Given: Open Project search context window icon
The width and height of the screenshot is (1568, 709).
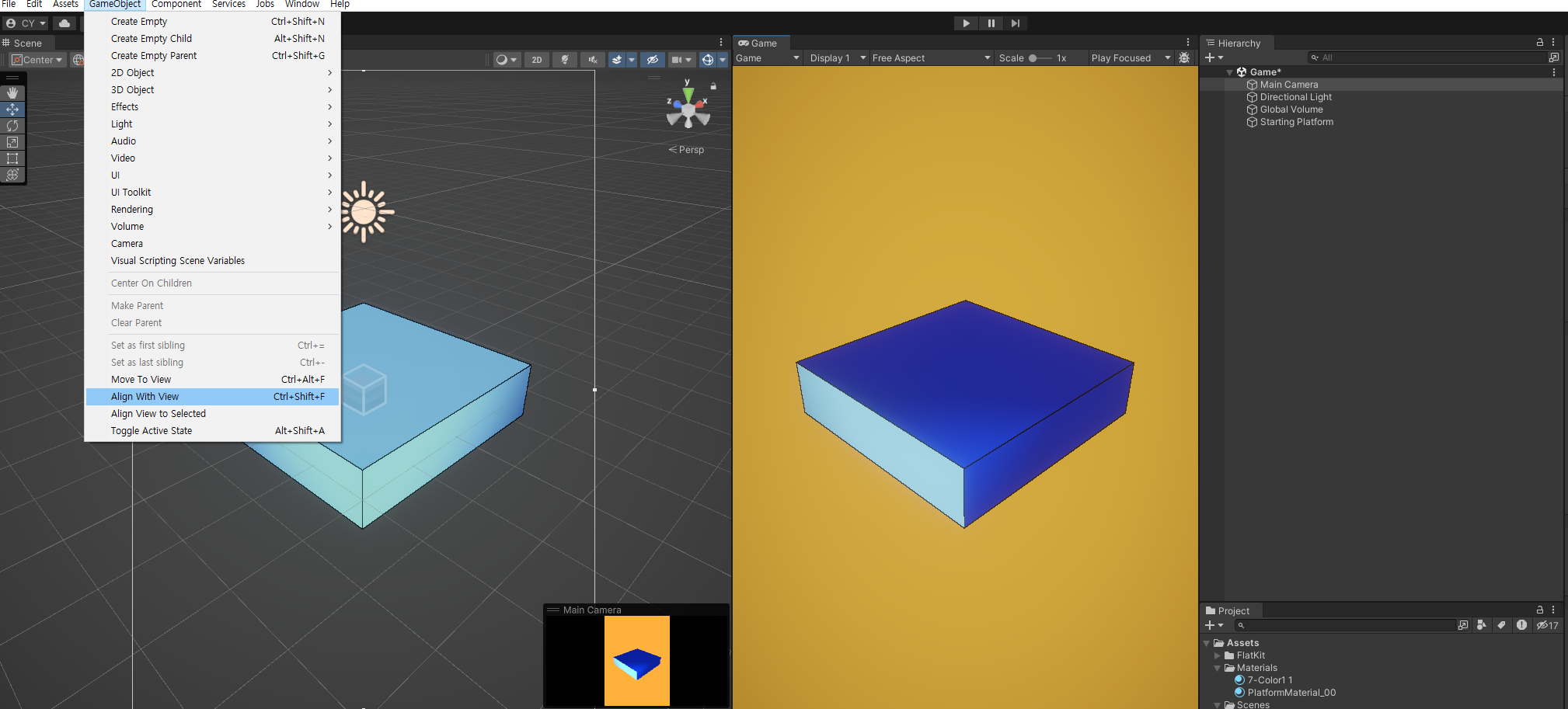Looking at the screenshot, I should pyautogui.click(x=1463, y=625).
